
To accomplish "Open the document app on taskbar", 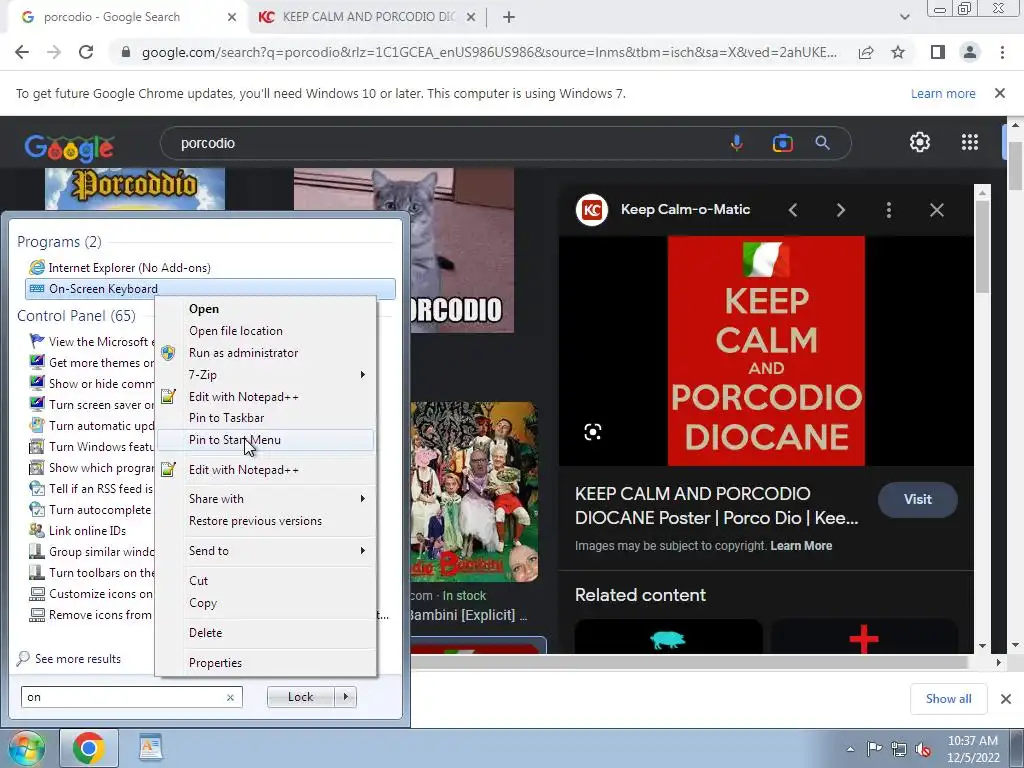I will click(151, 748).
